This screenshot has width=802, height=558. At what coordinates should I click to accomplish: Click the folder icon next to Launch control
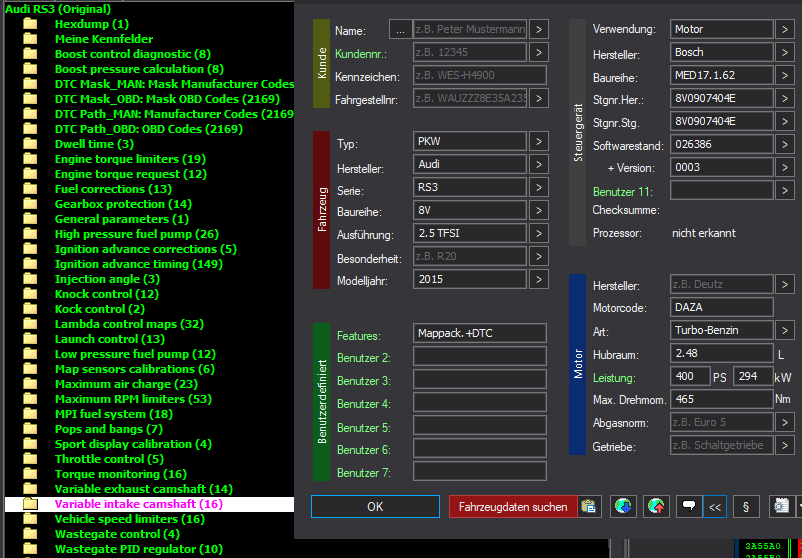pyautogui.click(x=31, y=339)
